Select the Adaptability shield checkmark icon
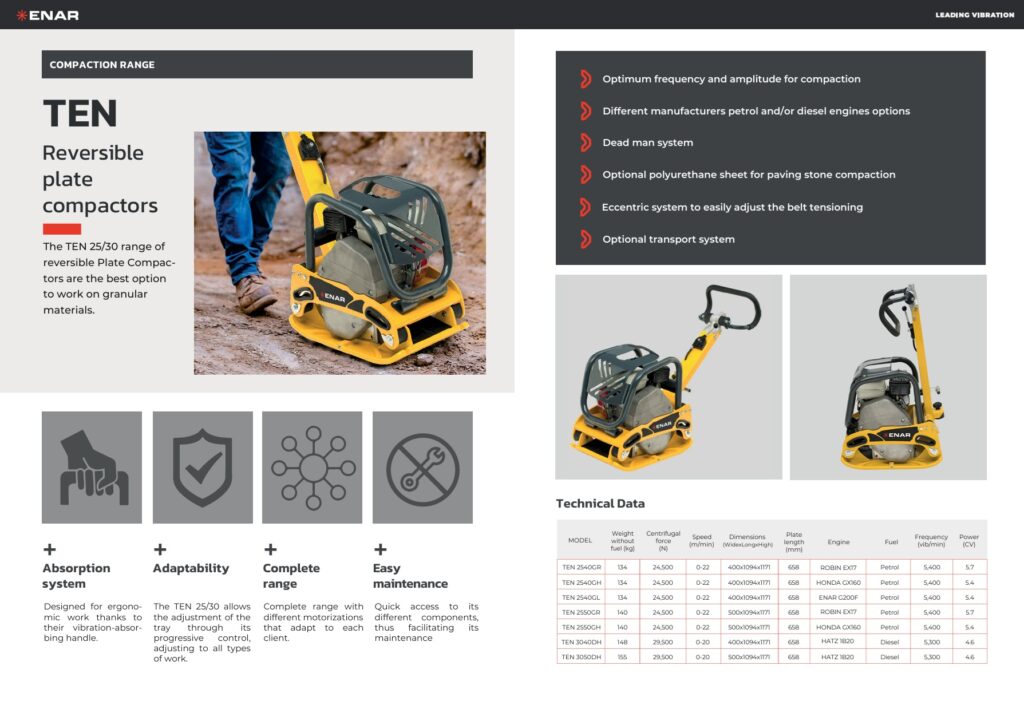 tap(202, 467)
